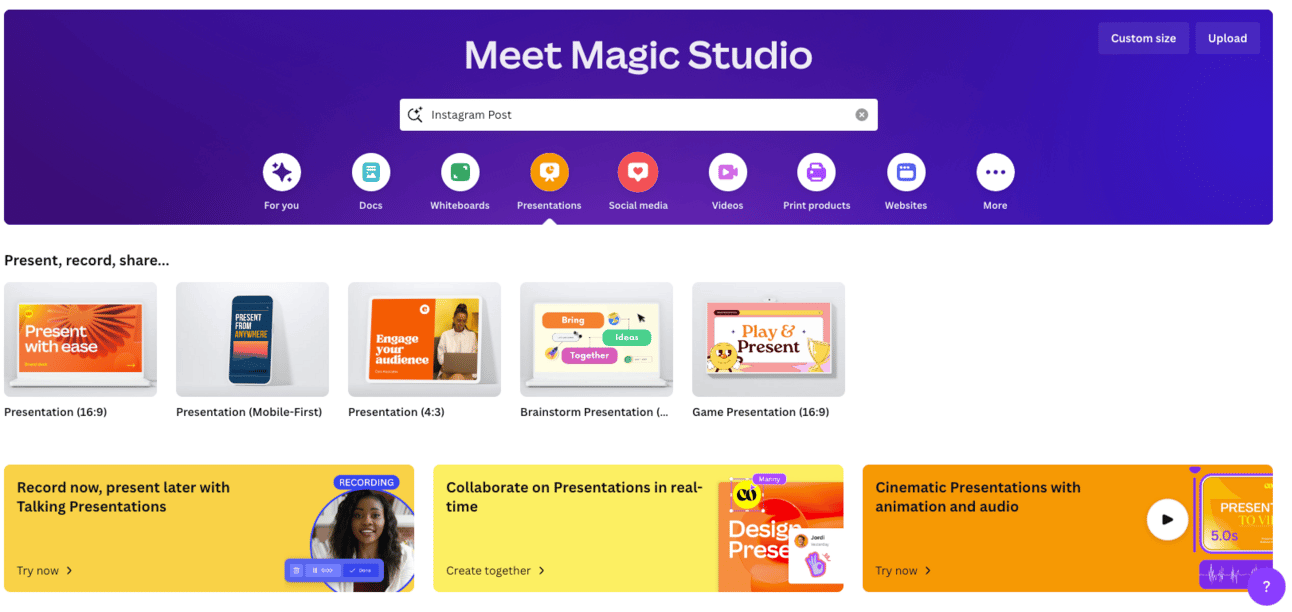
Task: Open the Docs category icon
Action: click(x=371, y=172)
